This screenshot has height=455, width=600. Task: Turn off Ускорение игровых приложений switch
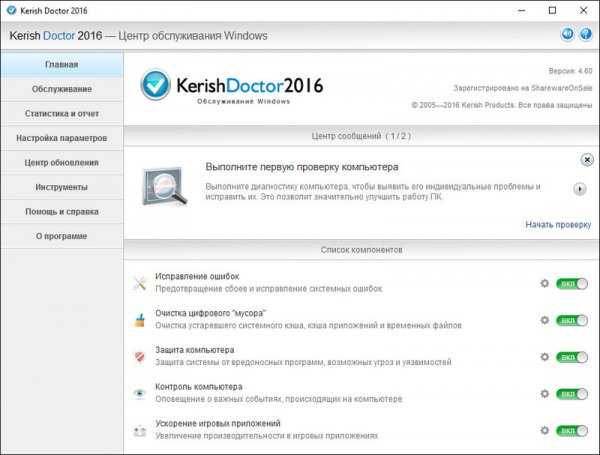click(572, 431)
